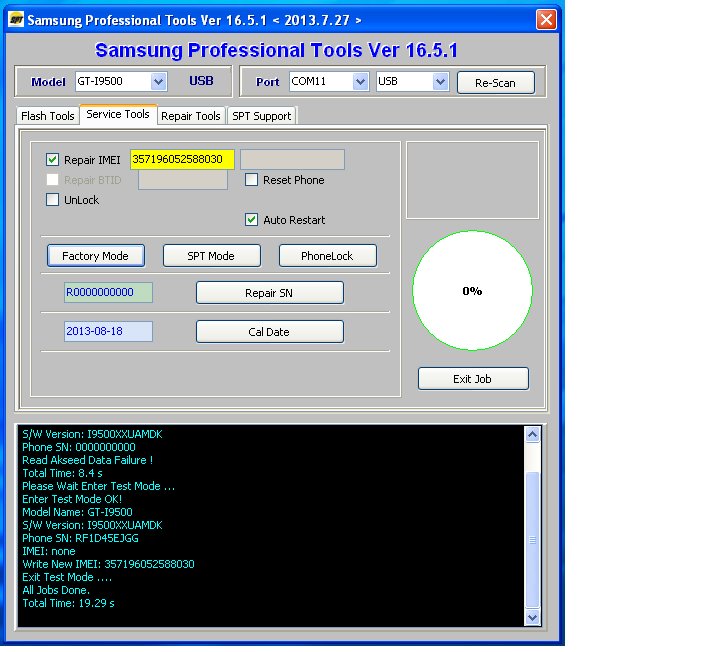Click the Re-Scan button
The image size is (702, 652).
pos(496,83)
